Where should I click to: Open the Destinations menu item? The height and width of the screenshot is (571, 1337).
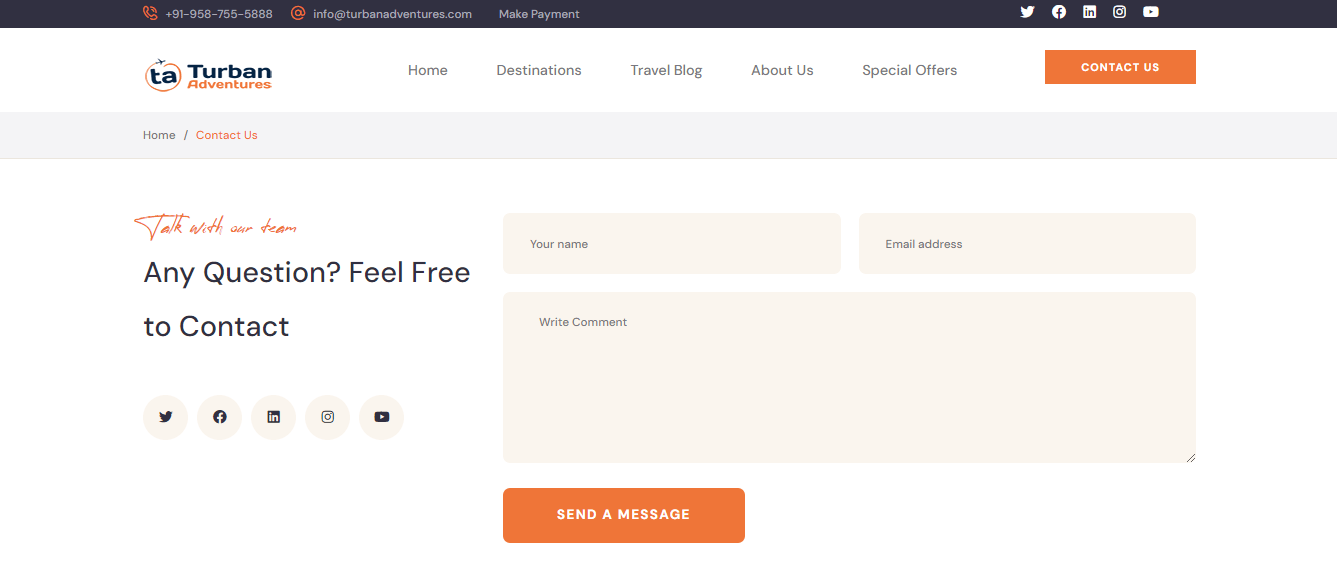(539, 70)
